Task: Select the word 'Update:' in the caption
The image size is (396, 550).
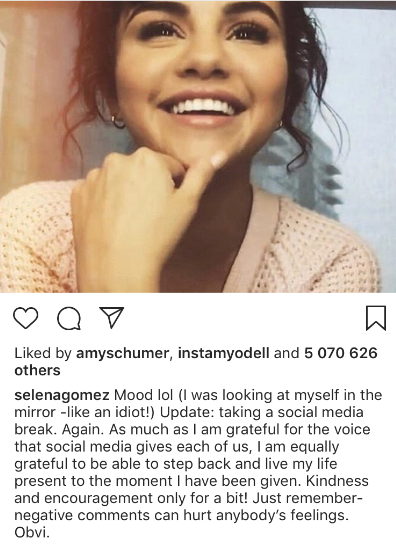Action: pyautogui.click(x=187, y=412)
